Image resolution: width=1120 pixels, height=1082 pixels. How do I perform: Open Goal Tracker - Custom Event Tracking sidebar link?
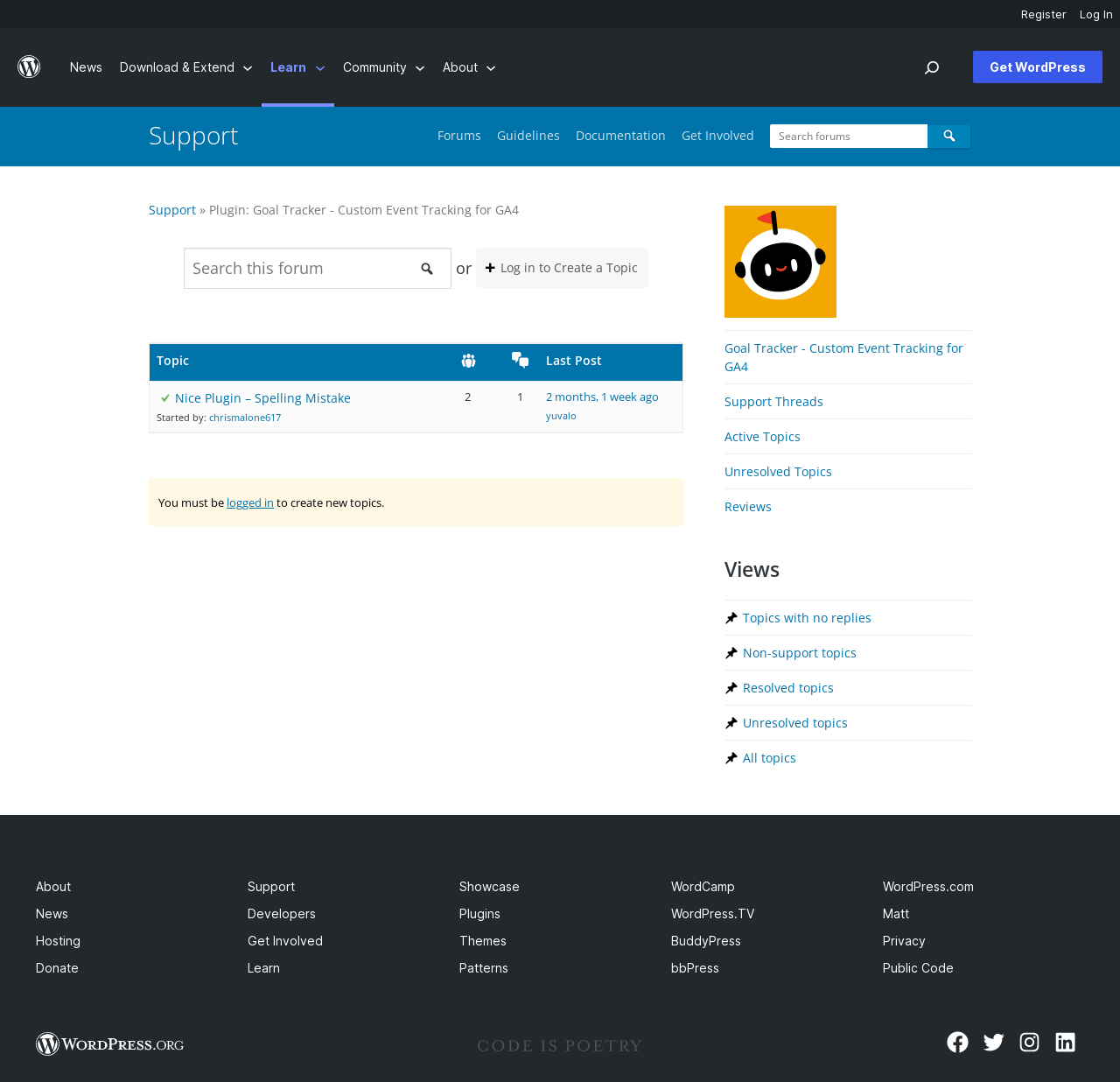[x=843, y=357]
